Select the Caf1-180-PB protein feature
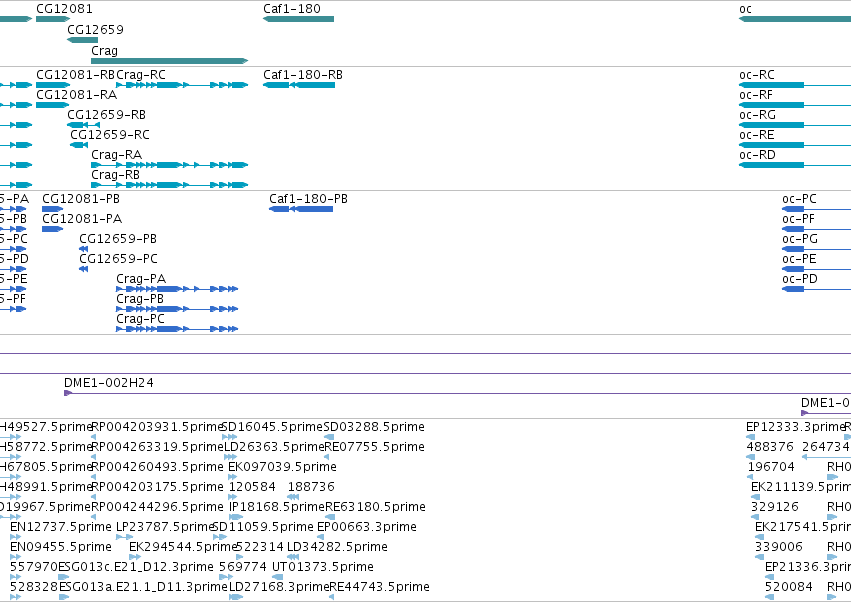Screen dimensions: 851x602 (x=301, y=209)
